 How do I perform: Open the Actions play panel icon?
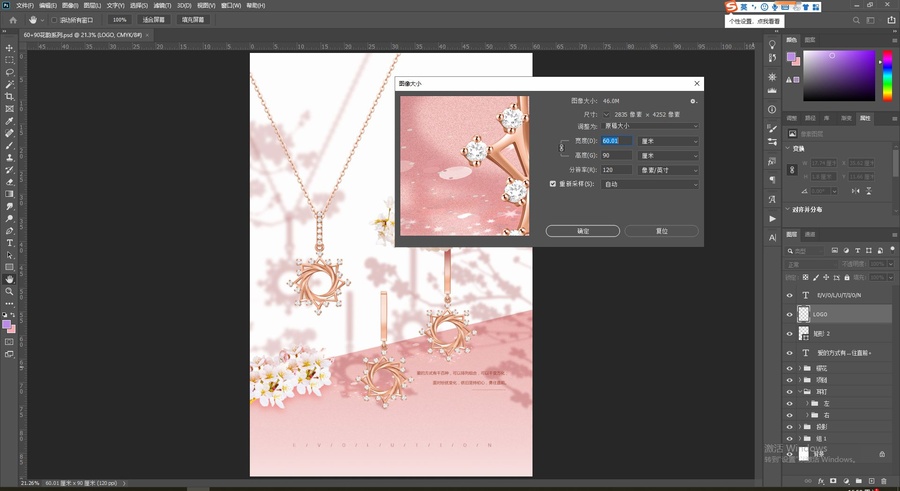tap(772, 218)
